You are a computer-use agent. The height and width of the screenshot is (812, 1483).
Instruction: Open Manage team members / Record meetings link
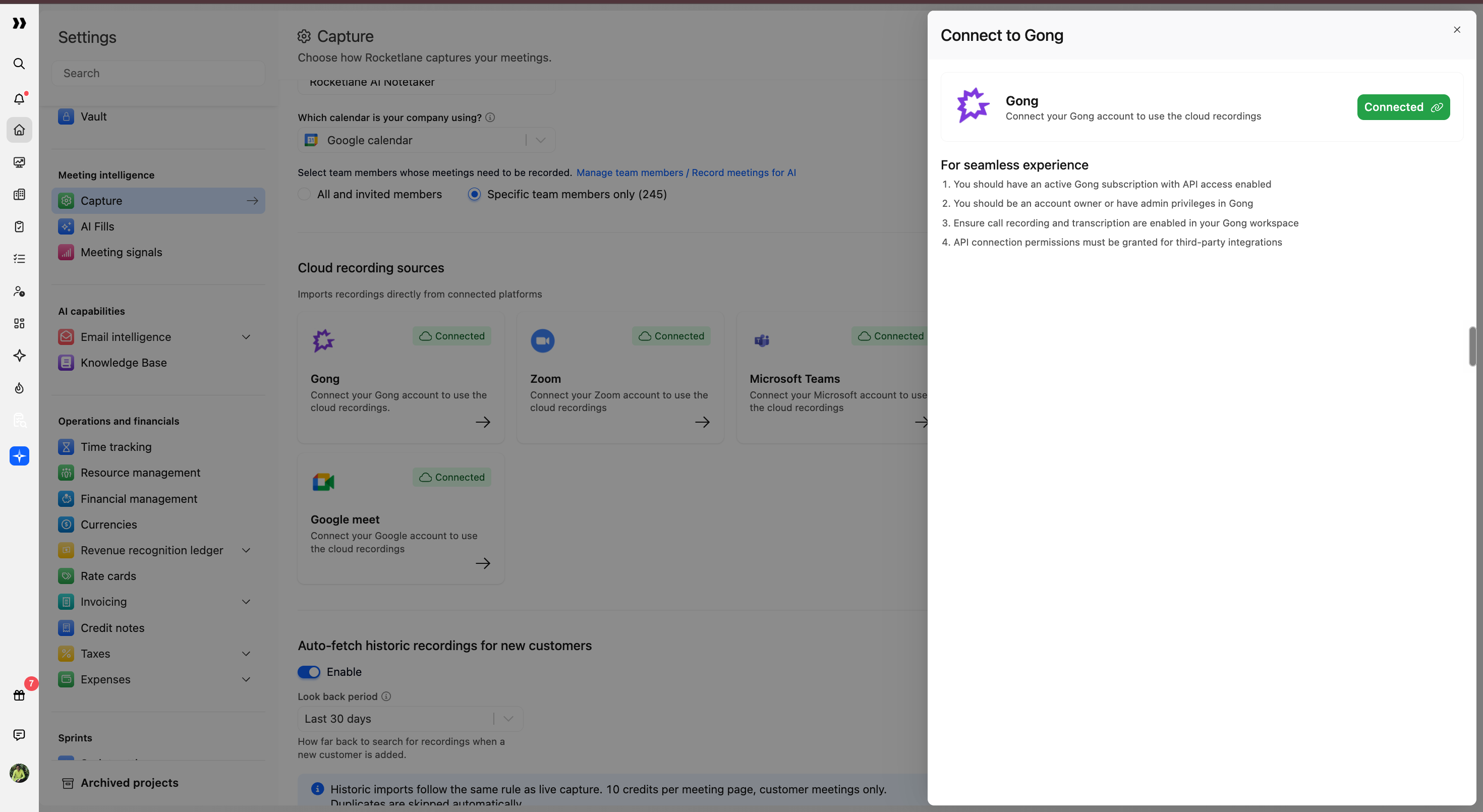coord(686,172)
